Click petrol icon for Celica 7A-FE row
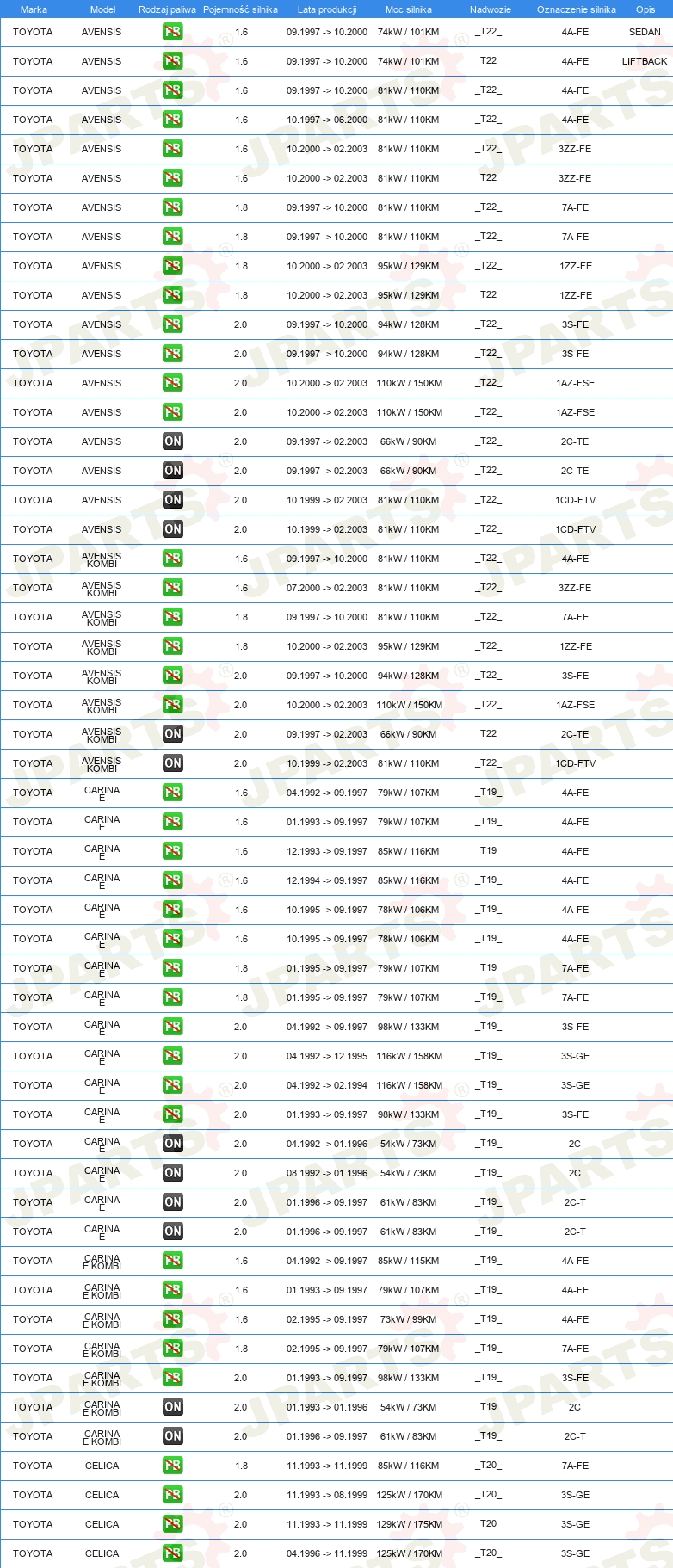This screenshot has width=673, height=1568. tap(173, 1466)
